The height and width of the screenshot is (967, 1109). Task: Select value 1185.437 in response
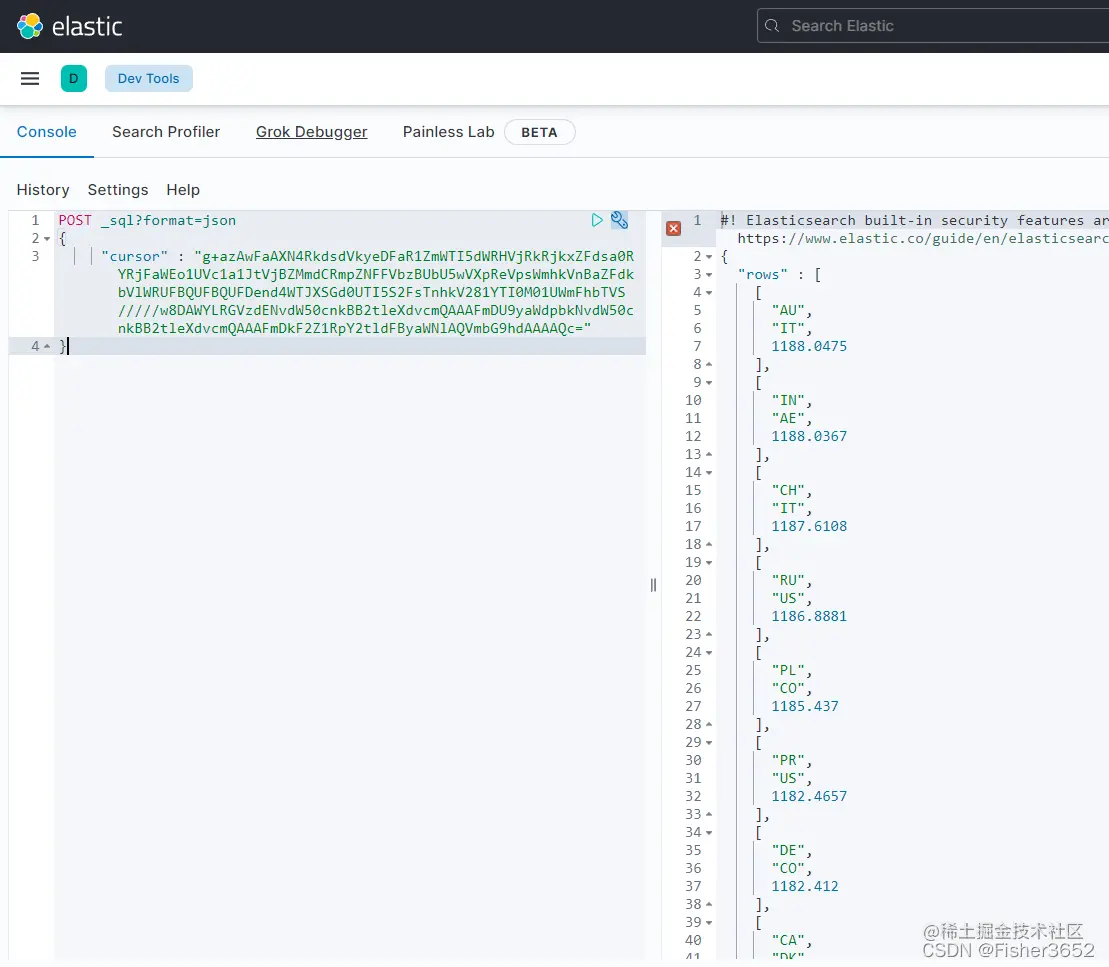point(805,706)
